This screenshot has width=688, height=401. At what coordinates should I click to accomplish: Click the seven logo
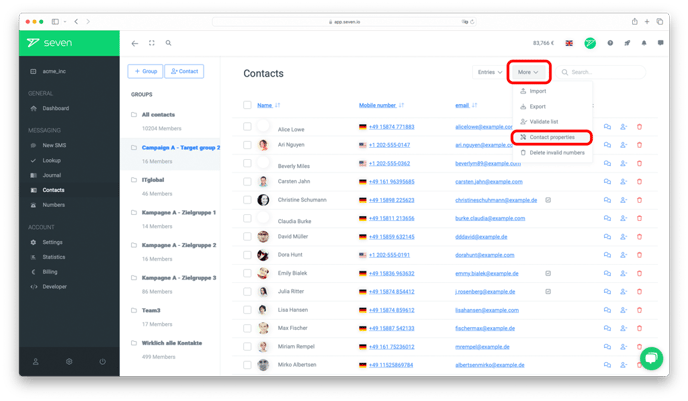tap(49, 43)
